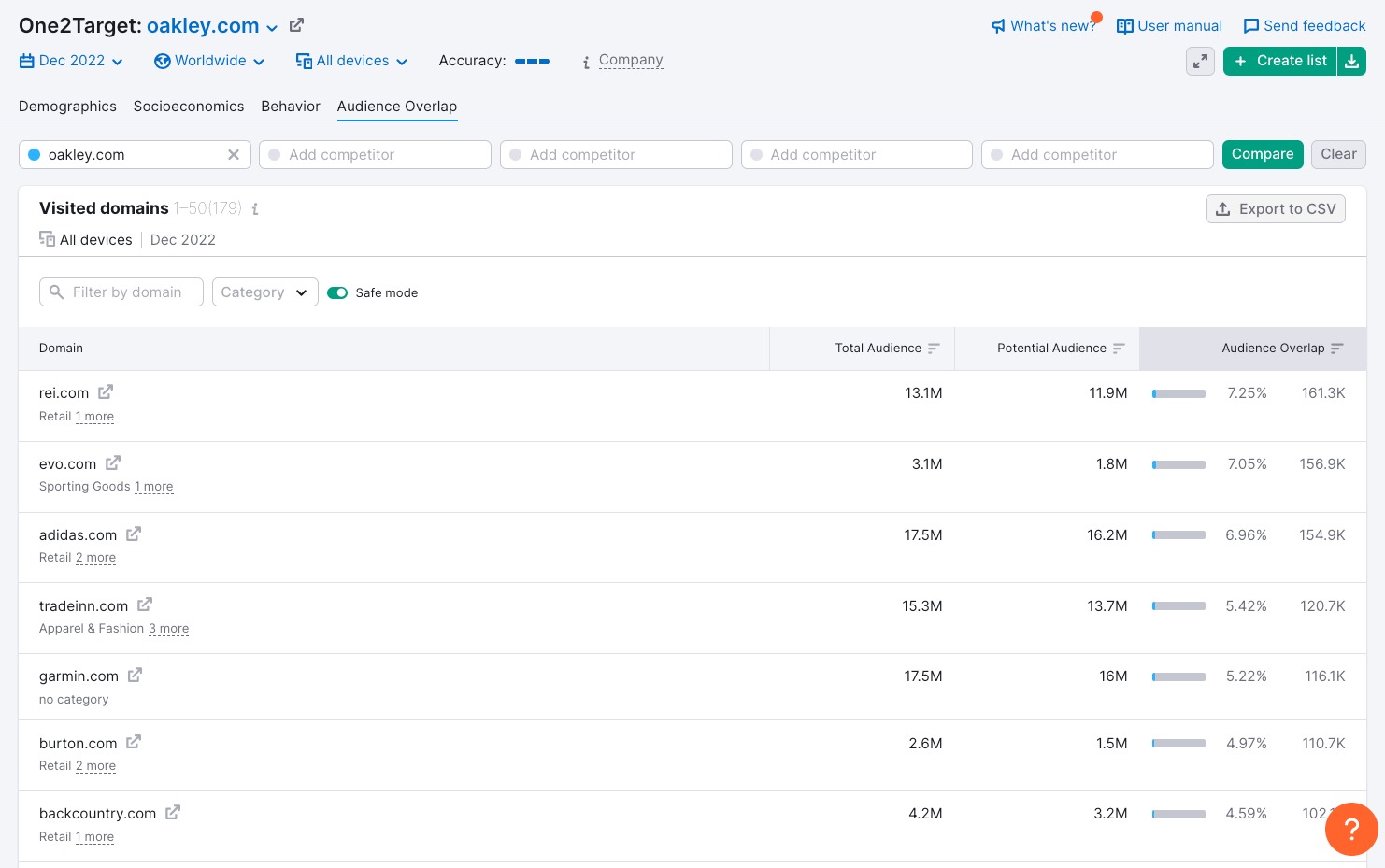Image resolution: width=1385 pixels, height=868 pixels.
Task: Click the Company info icon
Action: pos(586,62)
